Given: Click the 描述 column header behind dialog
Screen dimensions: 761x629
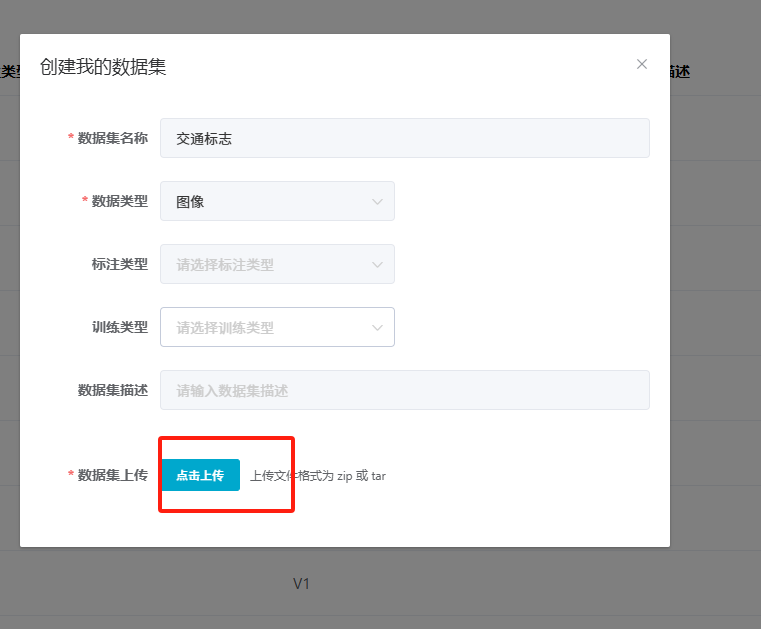Looking at the screenshot, I should (680, 71).
